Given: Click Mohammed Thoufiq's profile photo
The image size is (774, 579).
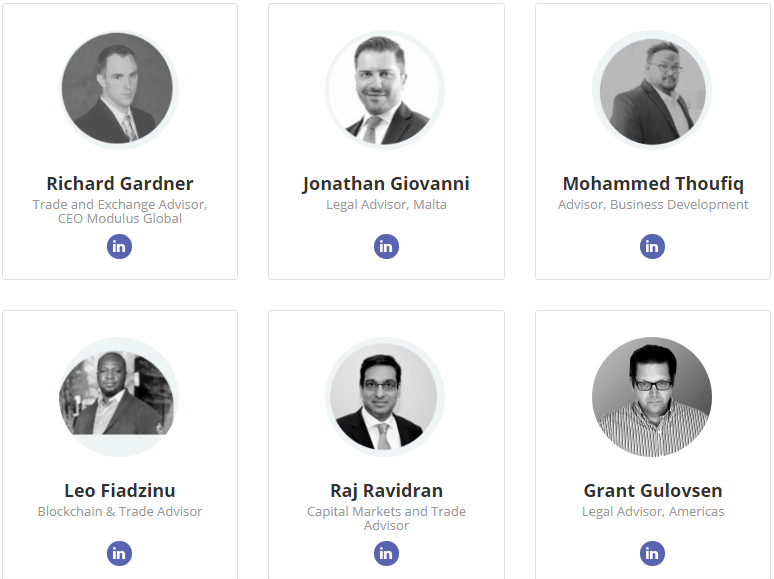Looking at the screenshot, I should tap(652, 90).
